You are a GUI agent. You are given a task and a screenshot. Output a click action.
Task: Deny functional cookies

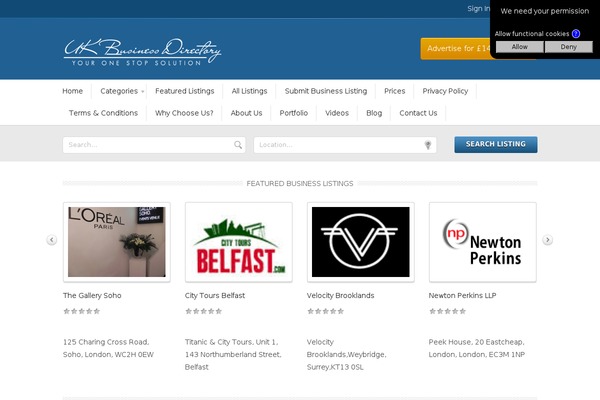click(569, 47)
